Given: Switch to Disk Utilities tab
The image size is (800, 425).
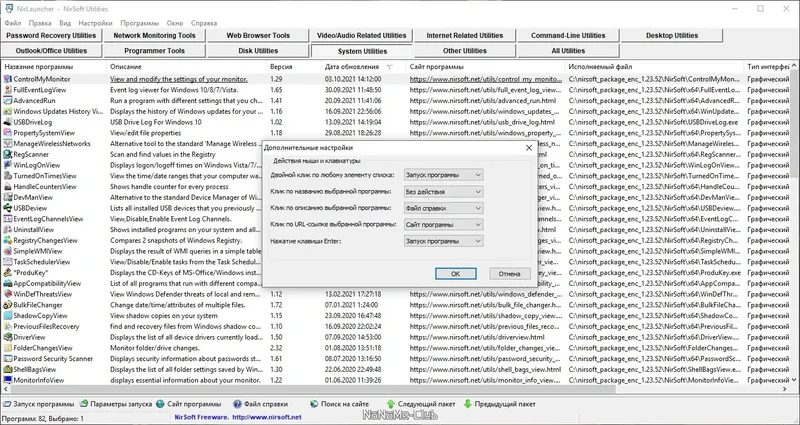Looking at the screenshot, I should tap(258, 51).
